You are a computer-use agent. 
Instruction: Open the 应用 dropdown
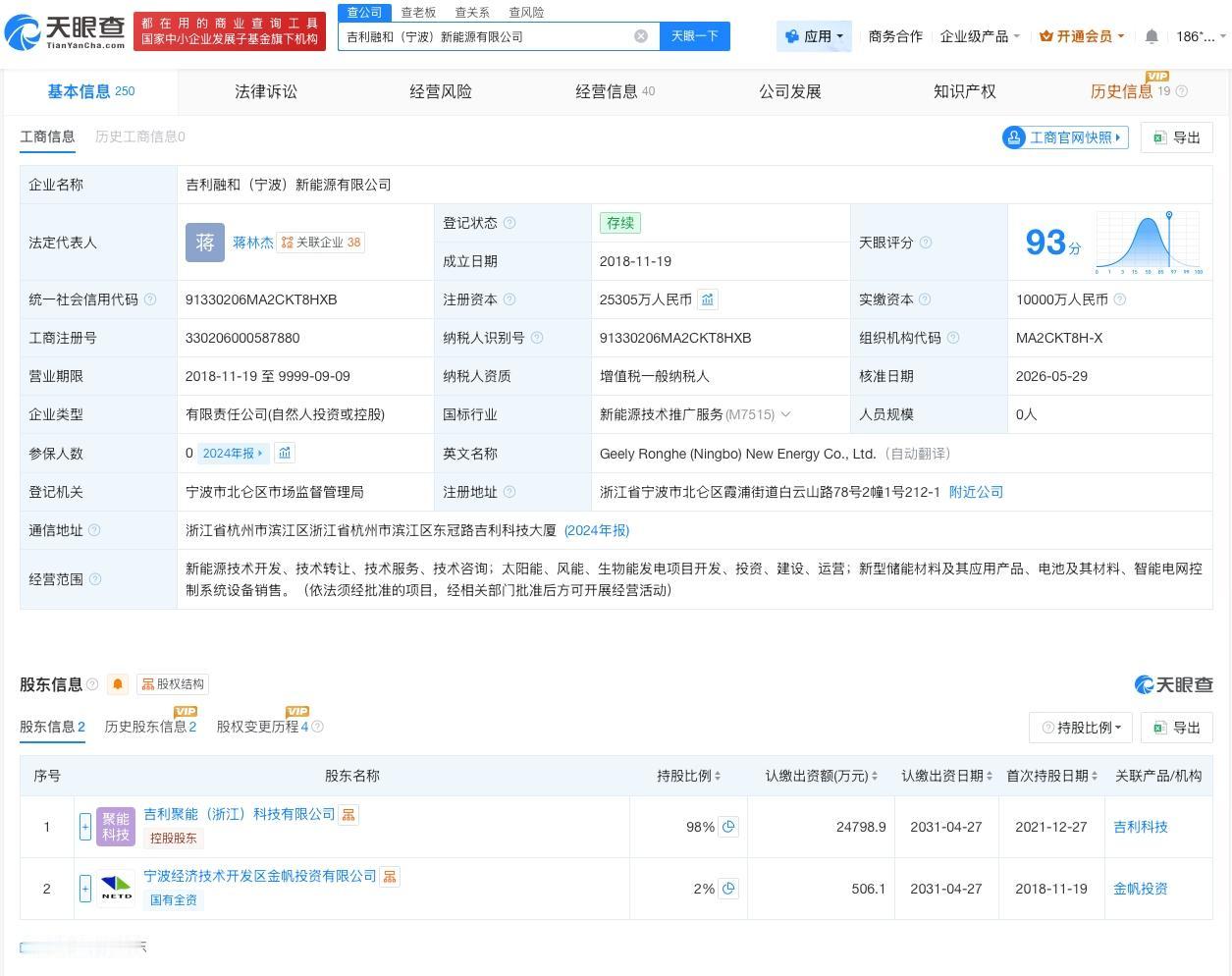[814, 36]
